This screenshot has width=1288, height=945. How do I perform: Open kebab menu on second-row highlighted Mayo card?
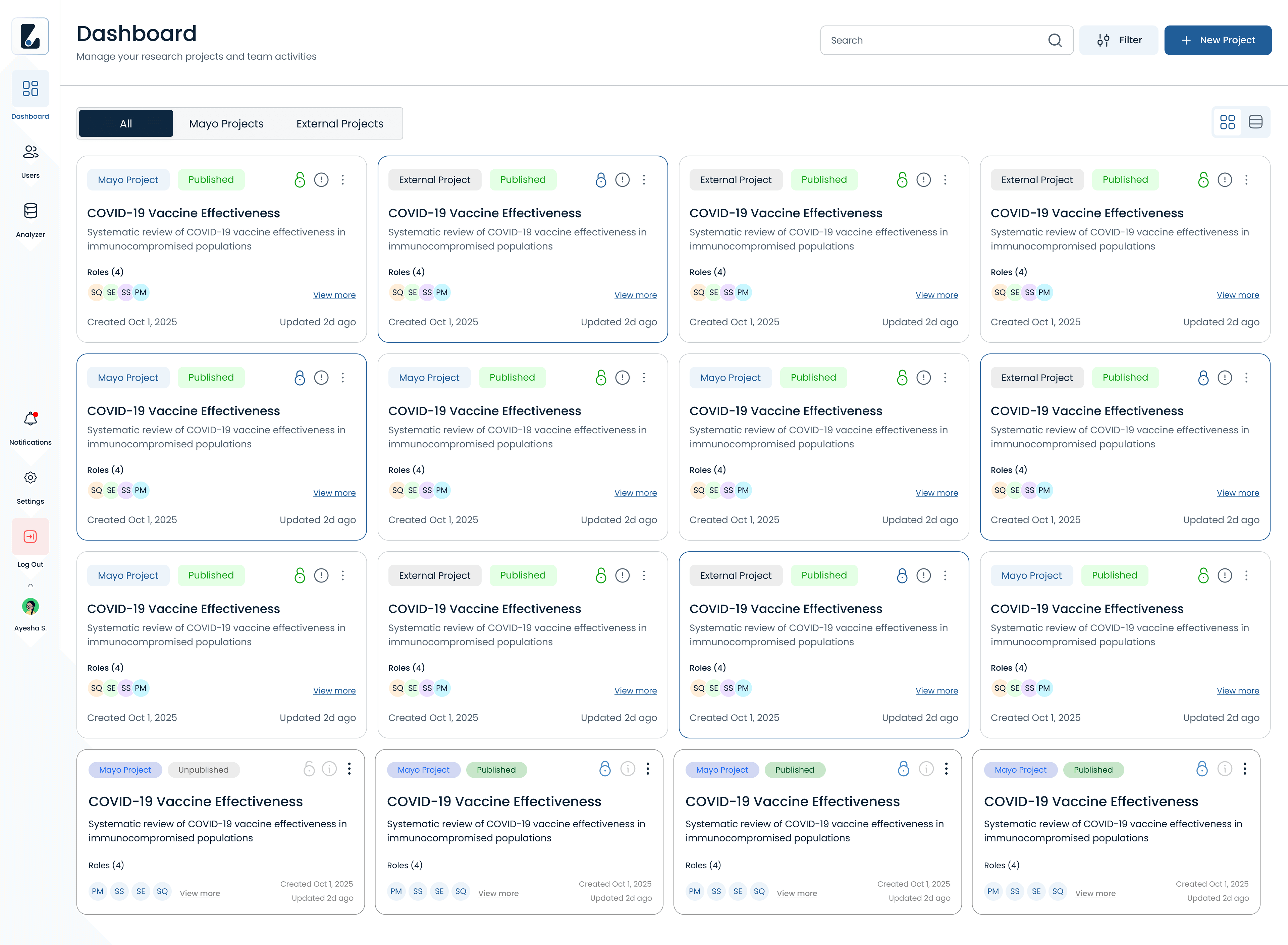pyautogui.click(x=343, y=378)
